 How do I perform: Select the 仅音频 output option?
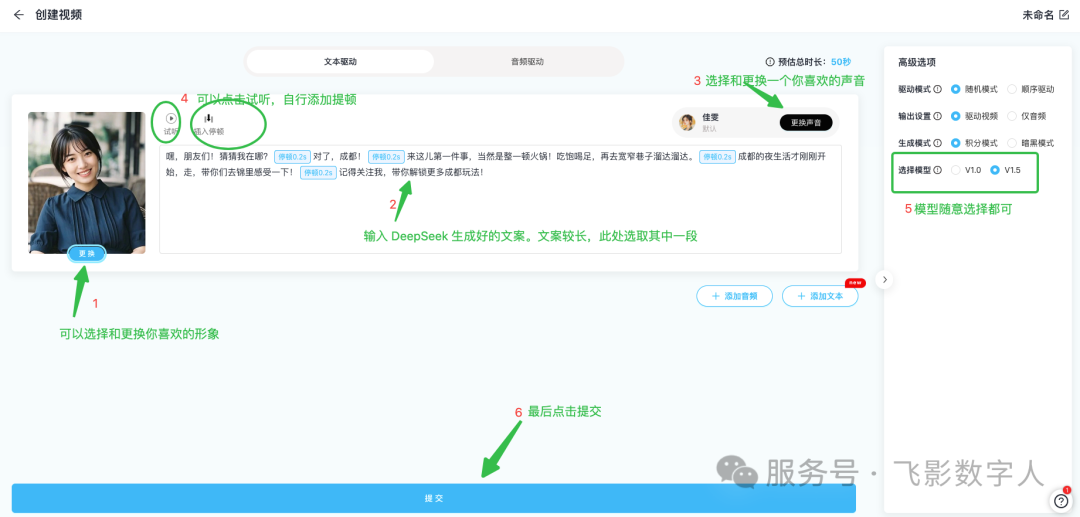(x=1011, y=116)
